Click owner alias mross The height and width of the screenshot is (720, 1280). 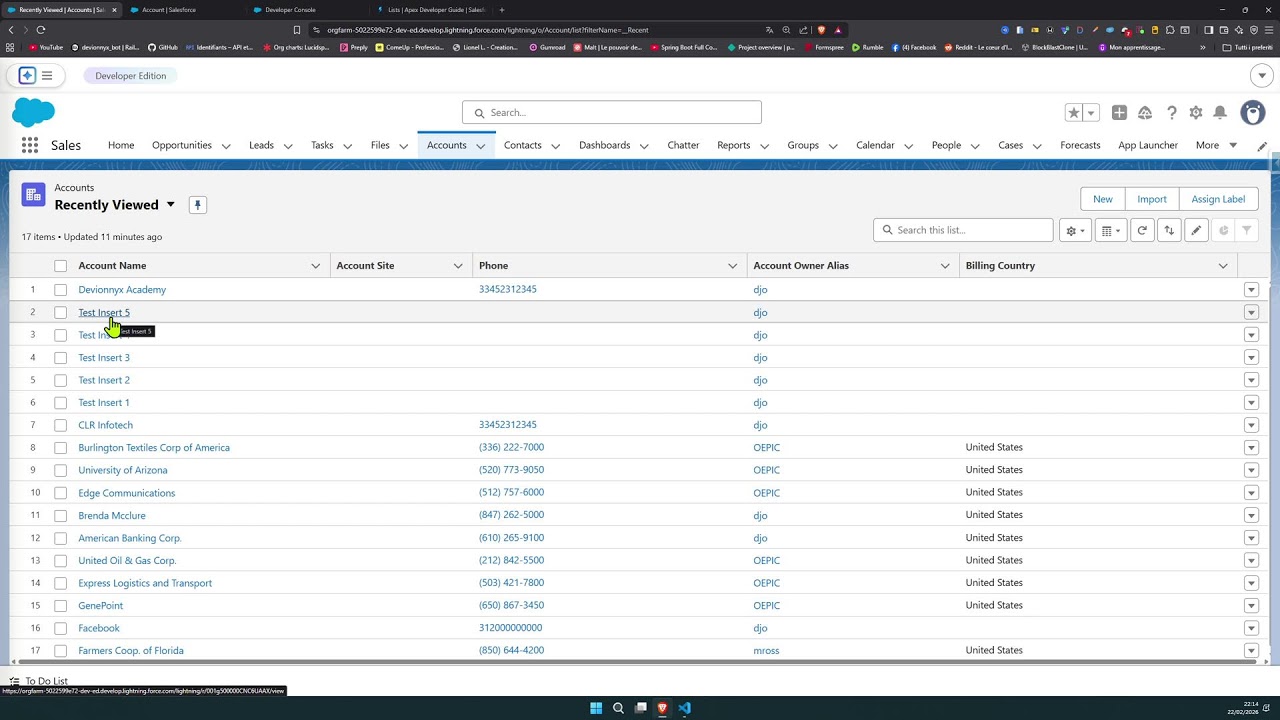click(x=766, y=651)
